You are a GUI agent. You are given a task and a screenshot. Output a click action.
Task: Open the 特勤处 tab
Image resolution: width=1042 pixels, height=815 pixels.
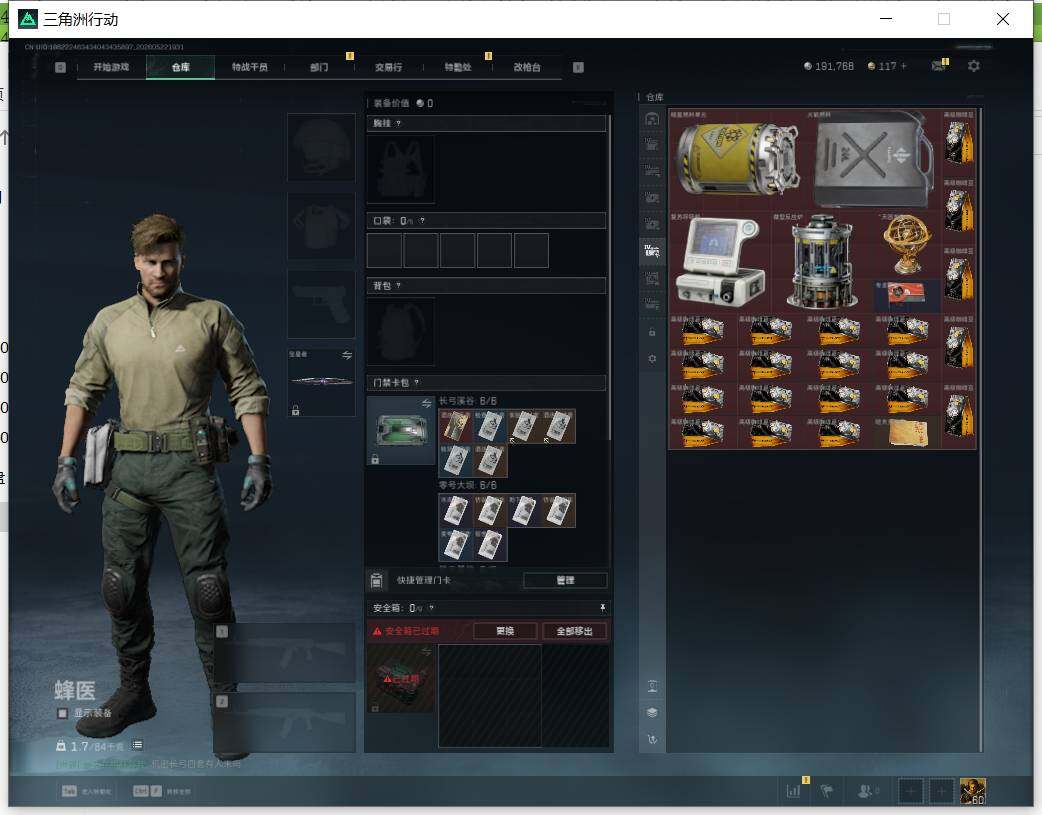458,67
